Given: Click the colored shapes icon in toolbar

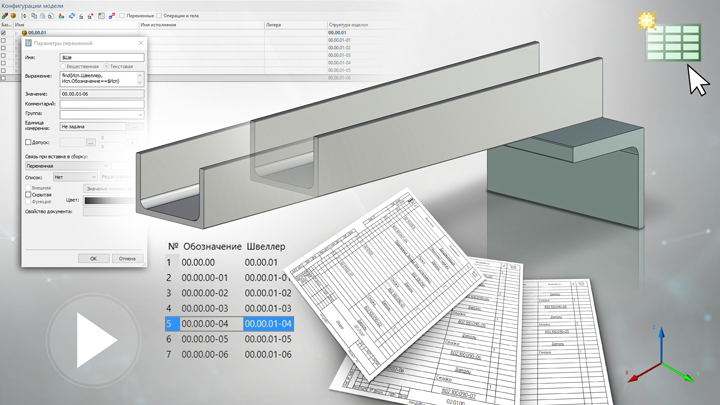Looking at the screenshot, I should (x=62, y=16).
